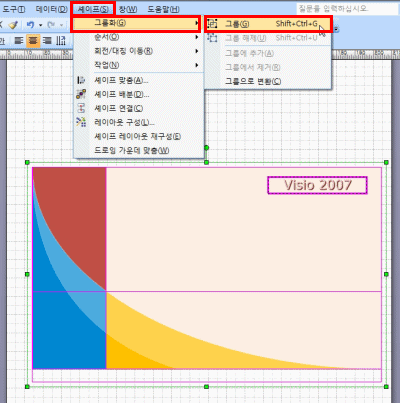Click 드로잉 가운데 맞춤(W) menu entry

(x=132, y=151)
